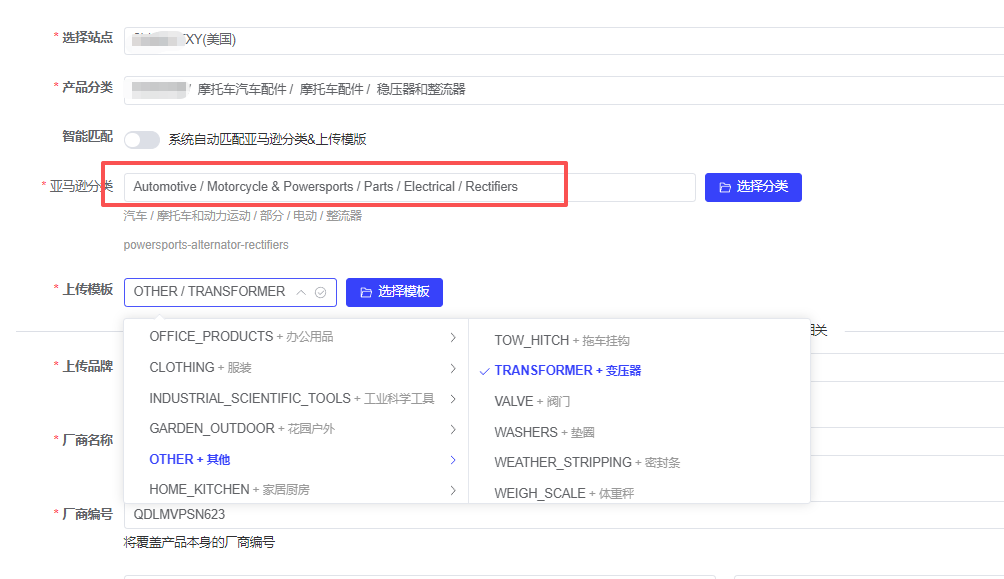Image resolution: width=1004 pixels, height=579 pixels.
Task: Expand OFFICE_PRODUCTS submenu arrow
Action: click(x=453, y=337)
